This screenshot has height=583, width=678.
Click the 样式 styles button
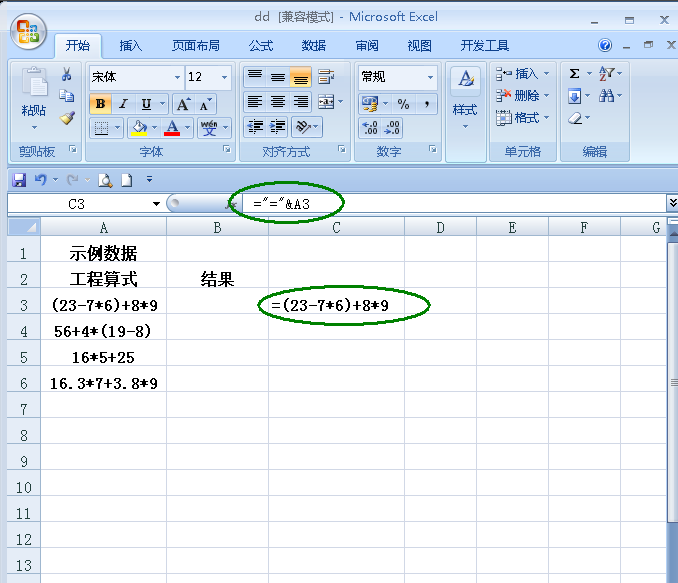point(465,100)
